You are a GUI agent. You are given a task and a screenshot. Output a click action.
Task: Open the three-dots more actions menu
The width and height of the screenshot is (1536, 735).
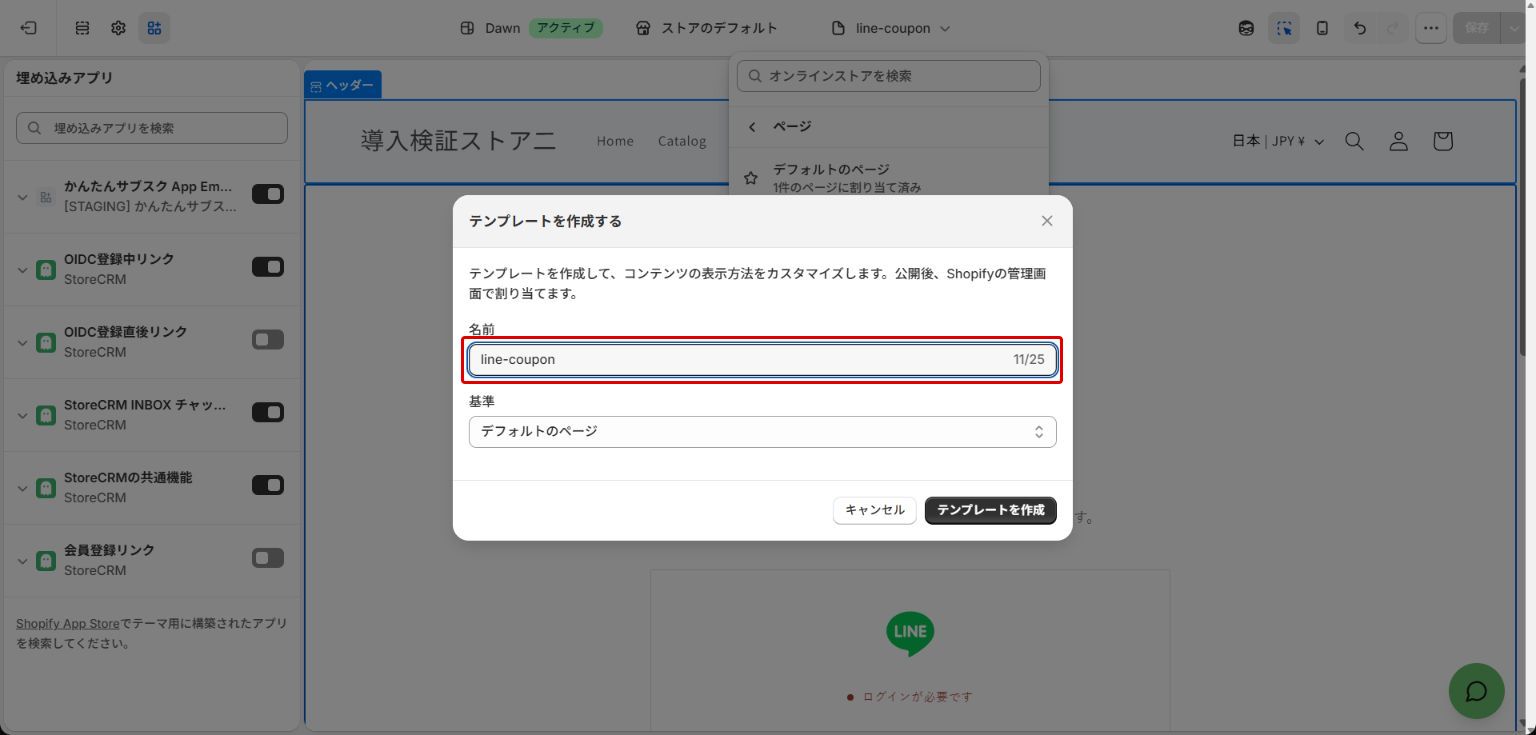1431,28
